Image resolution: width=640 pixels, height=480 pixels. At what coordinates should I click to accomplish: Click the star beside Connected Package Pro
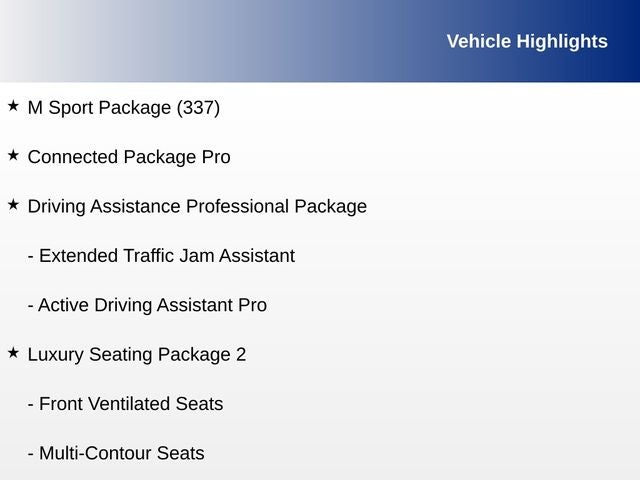(13, 155)
